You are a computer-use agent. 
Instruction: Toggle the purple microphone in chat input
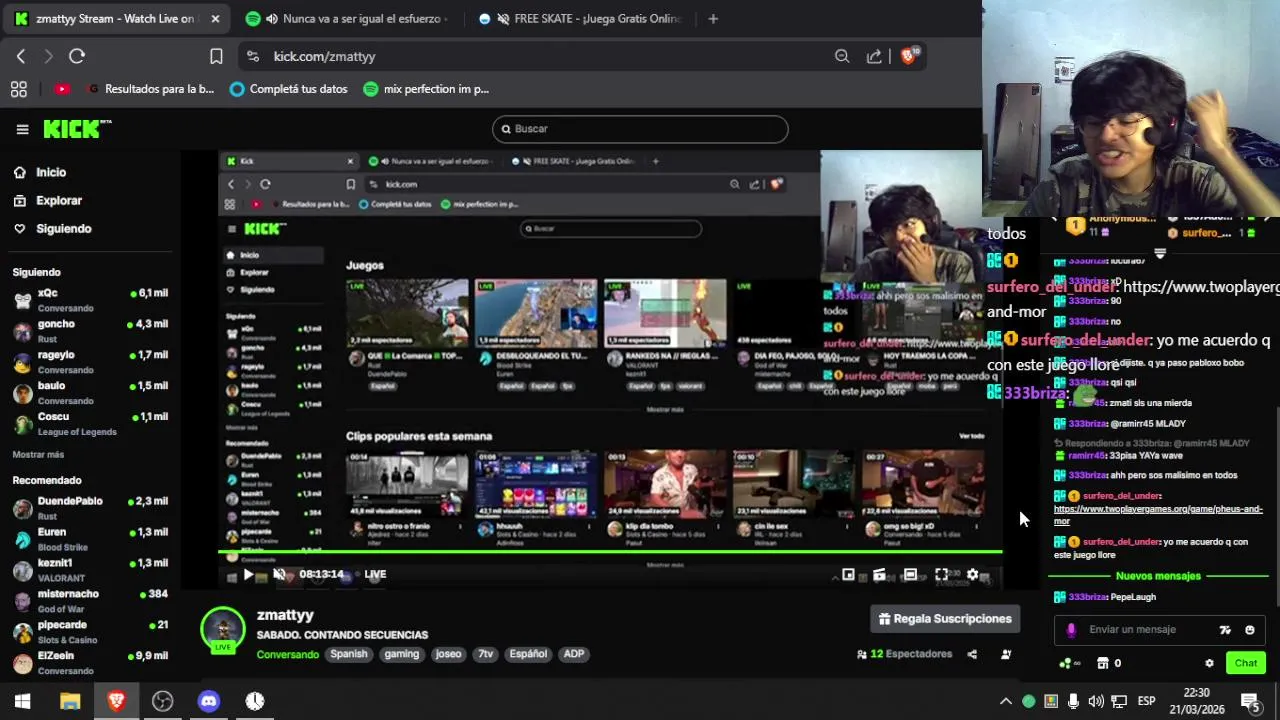click(1071, 630)
